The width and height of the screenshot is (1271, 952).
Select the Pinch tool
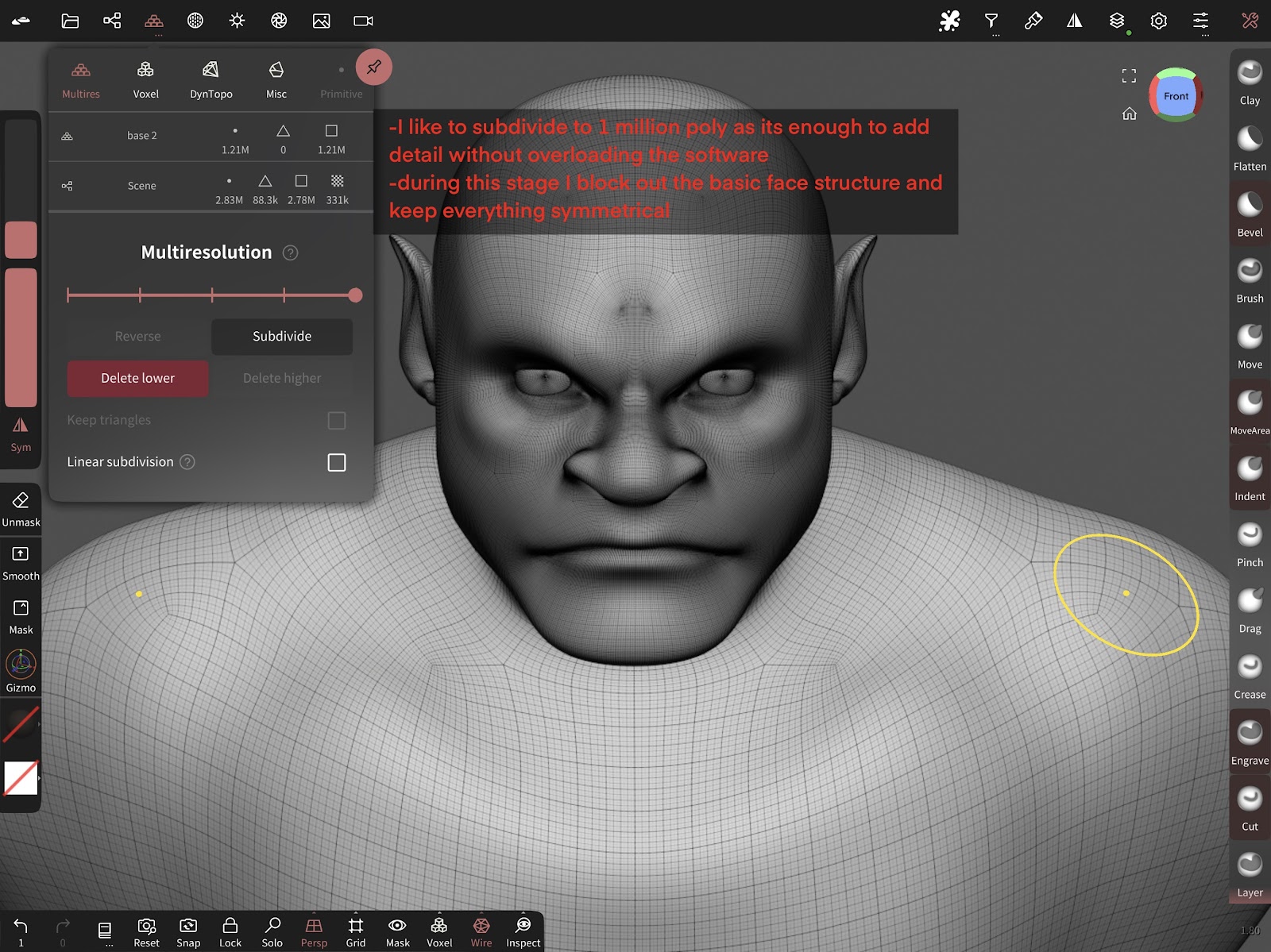point(1250,544)
